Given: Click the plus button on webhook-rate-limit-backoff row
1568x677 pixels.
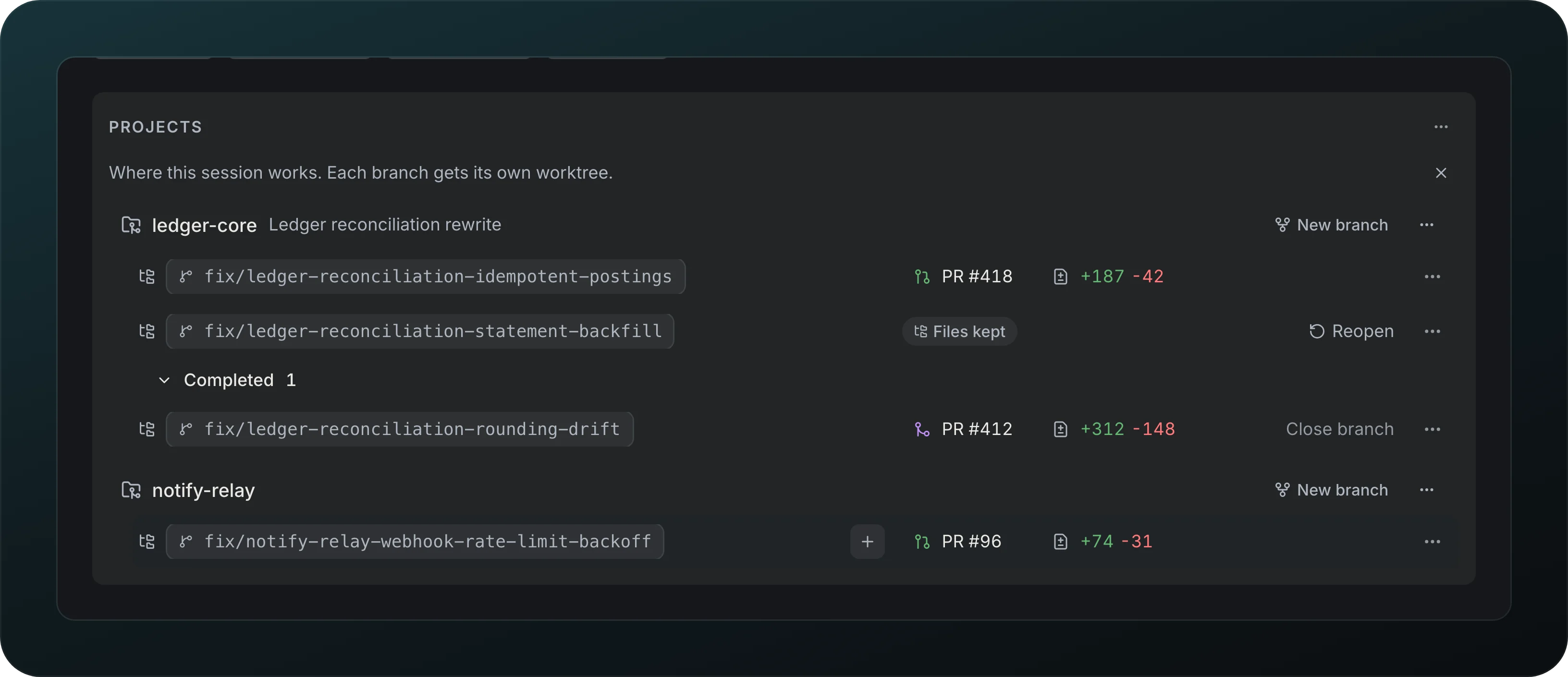Looking at the screenshot, I should click(868, 541).
